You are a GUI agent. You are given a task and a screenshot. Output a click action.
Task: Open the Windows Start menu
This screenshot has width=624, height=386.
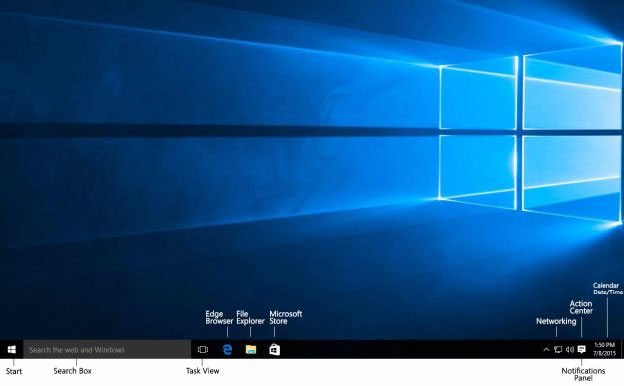coord(12,350)
